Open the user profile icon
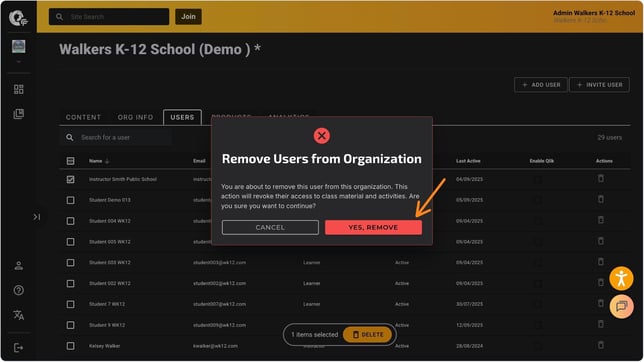The width and height of the screenshot is (644, 362). click(18, 265)
